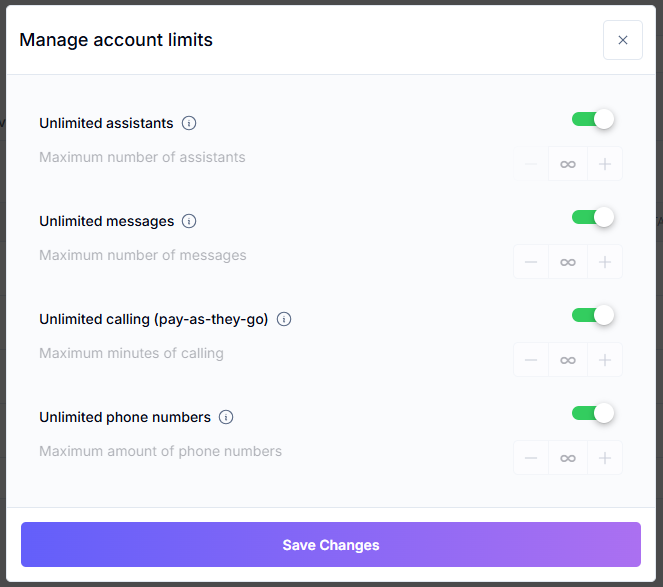Decrease the maximum number of messages
Viewport: 663px width, 587px height.
tap(531, 262)
